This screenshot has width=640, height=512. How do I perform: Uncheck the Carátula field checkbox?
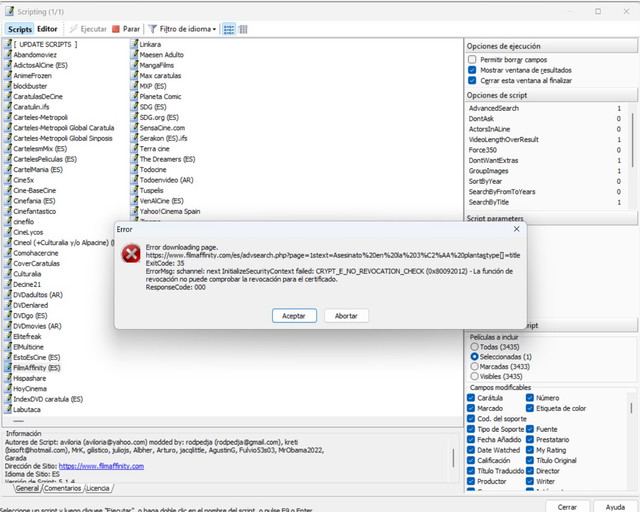tap(471, 398)
